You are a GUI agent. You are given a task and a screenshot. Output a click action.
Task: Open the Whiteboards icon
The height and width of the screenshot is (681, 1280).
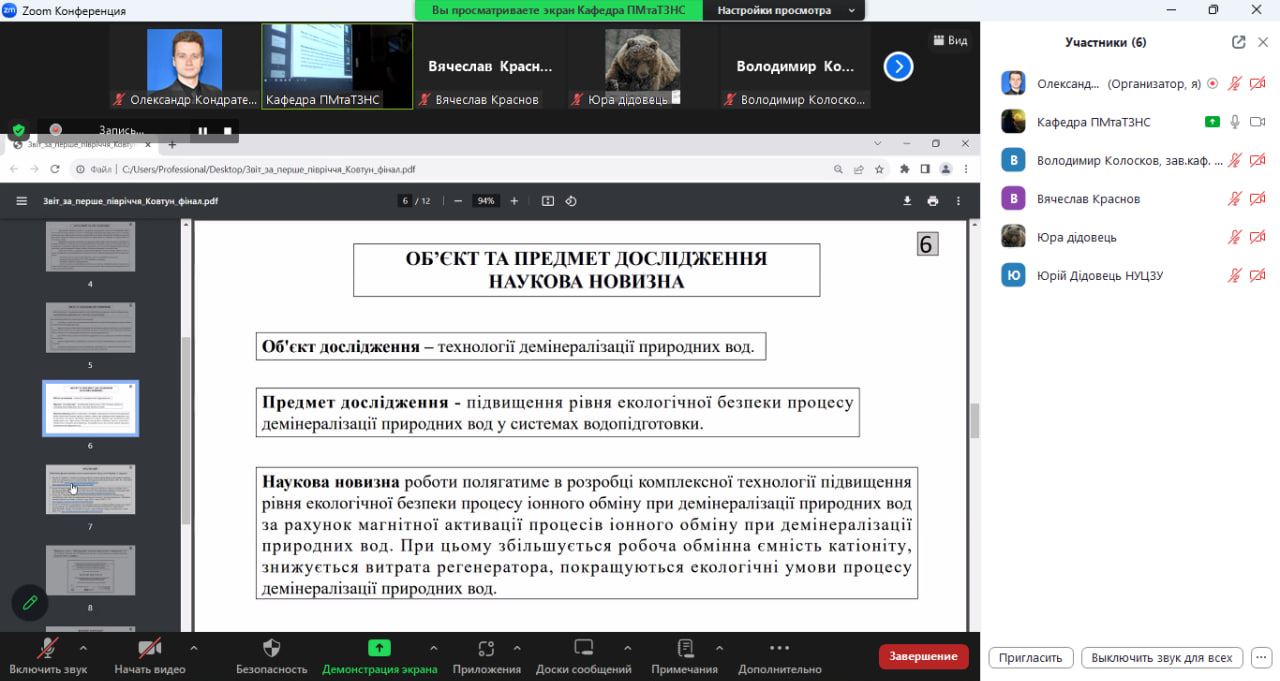coord(583,648)
